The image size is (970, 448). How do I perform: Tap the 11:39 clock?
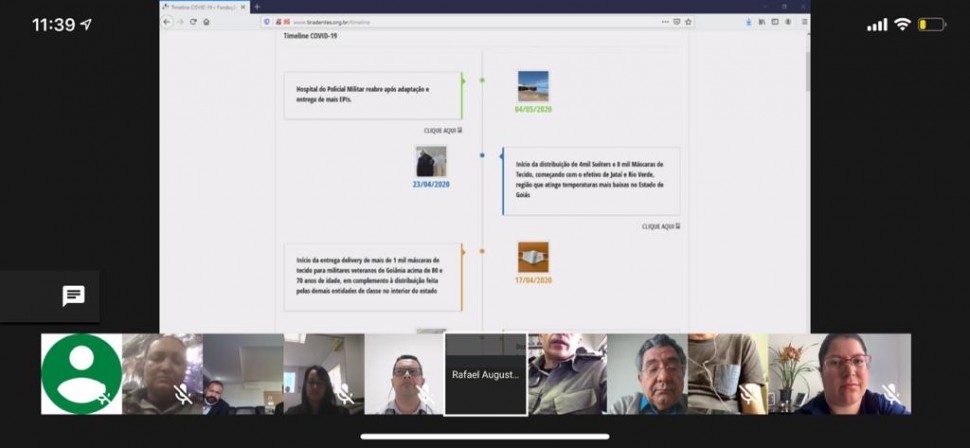click(53, 25)
